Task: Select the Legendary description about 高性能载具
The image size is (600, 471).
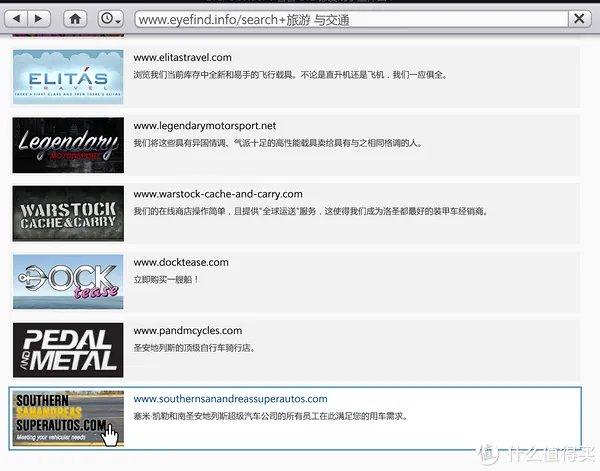Action: pos(278,143)
